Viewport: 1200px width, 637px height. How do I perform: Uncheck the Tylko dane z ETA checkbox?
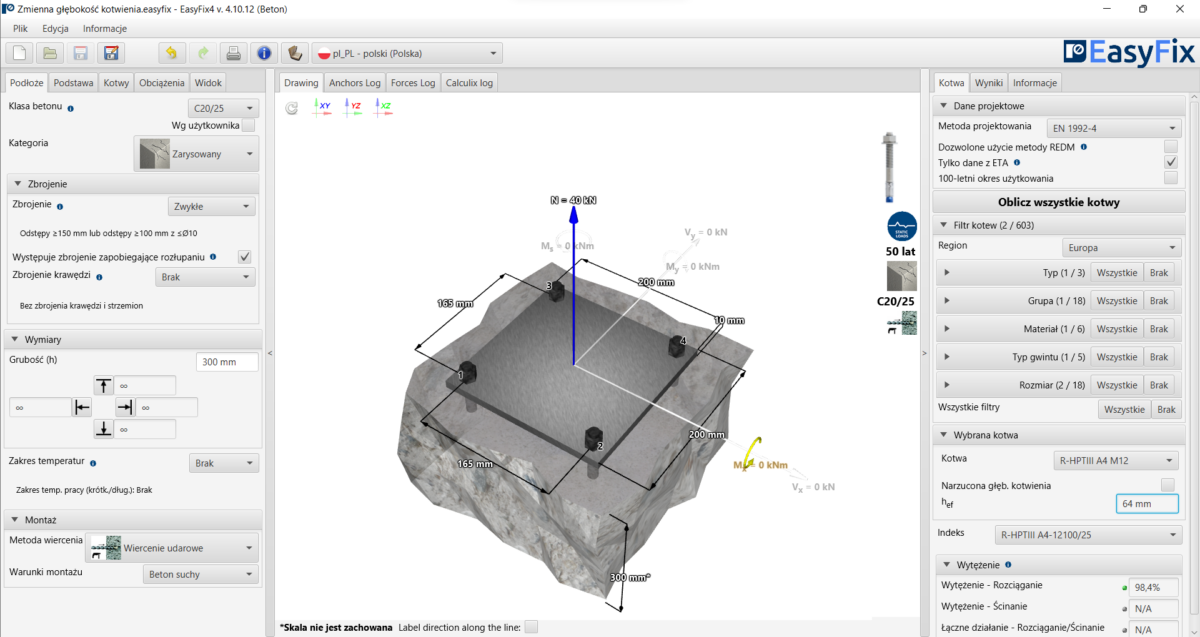click(x=1171, y=162)
